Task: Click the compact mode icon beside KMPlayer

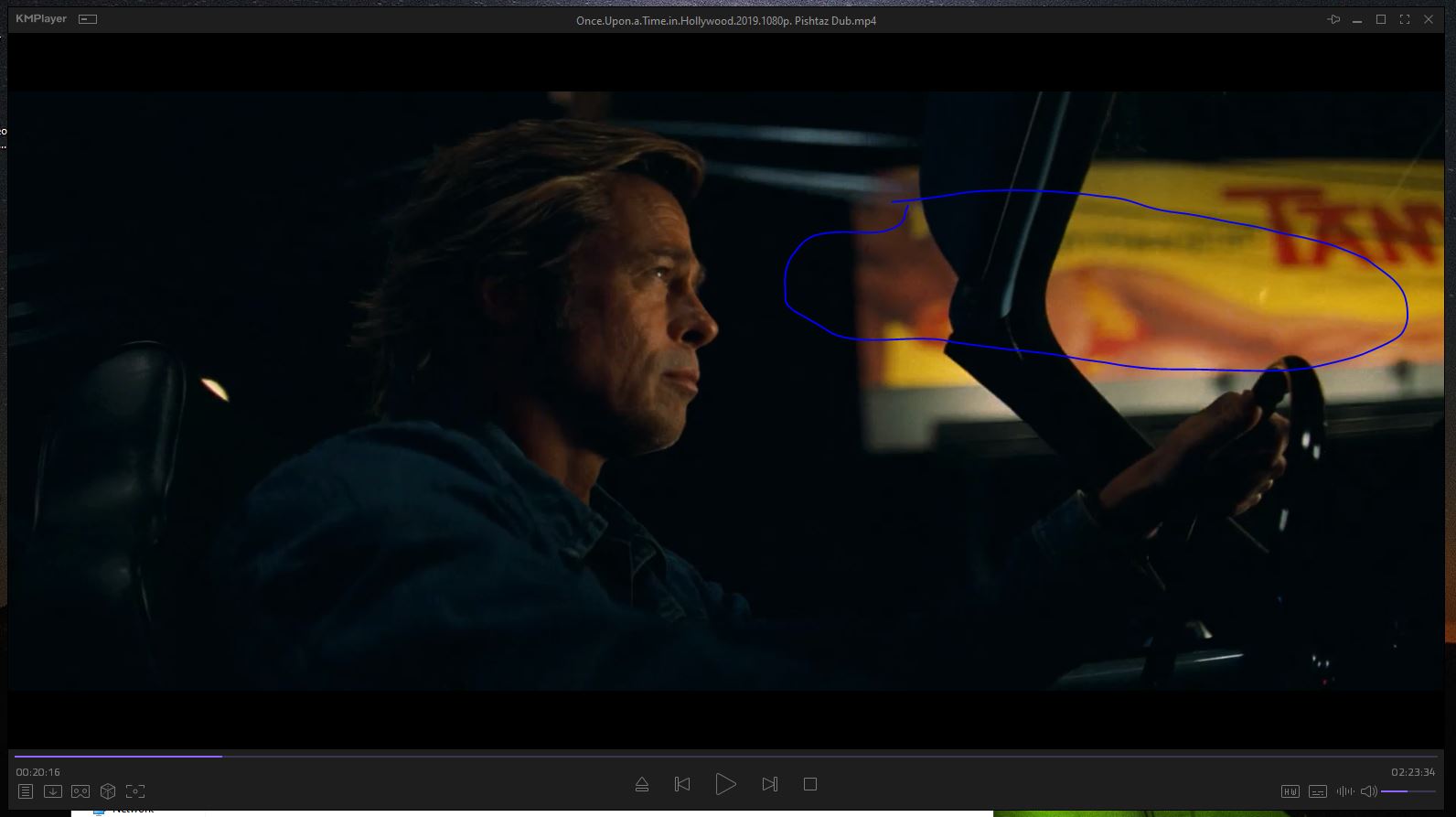Action: [x=88, y=19]
